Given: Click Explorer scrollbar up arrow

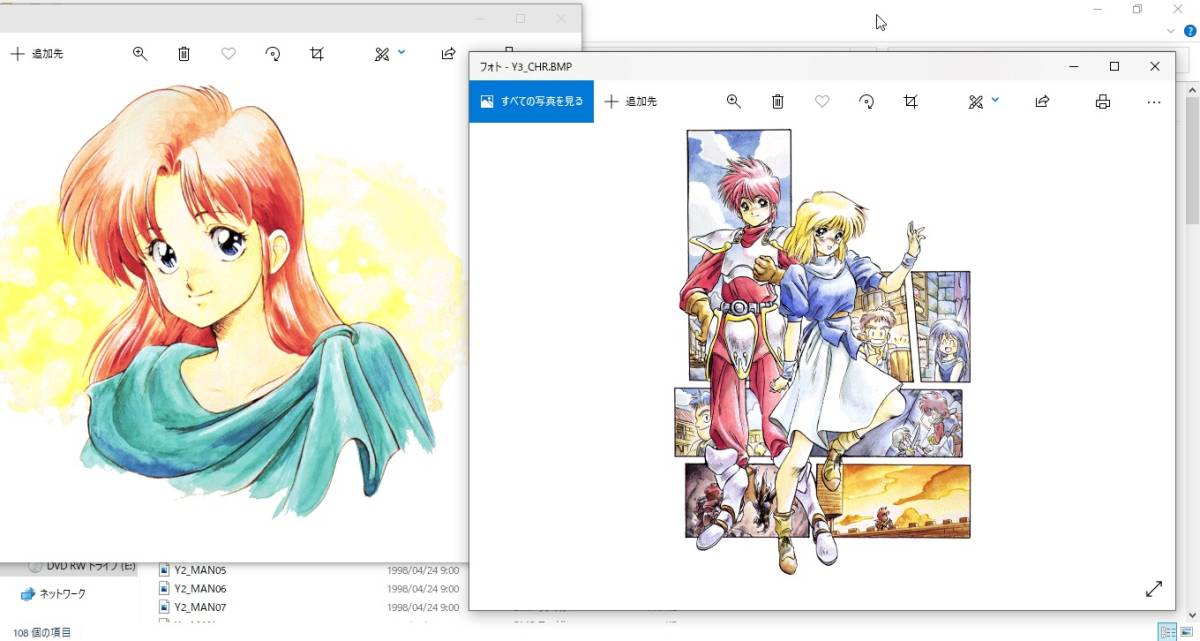Looking at the screenshot, I should 1192,89.
